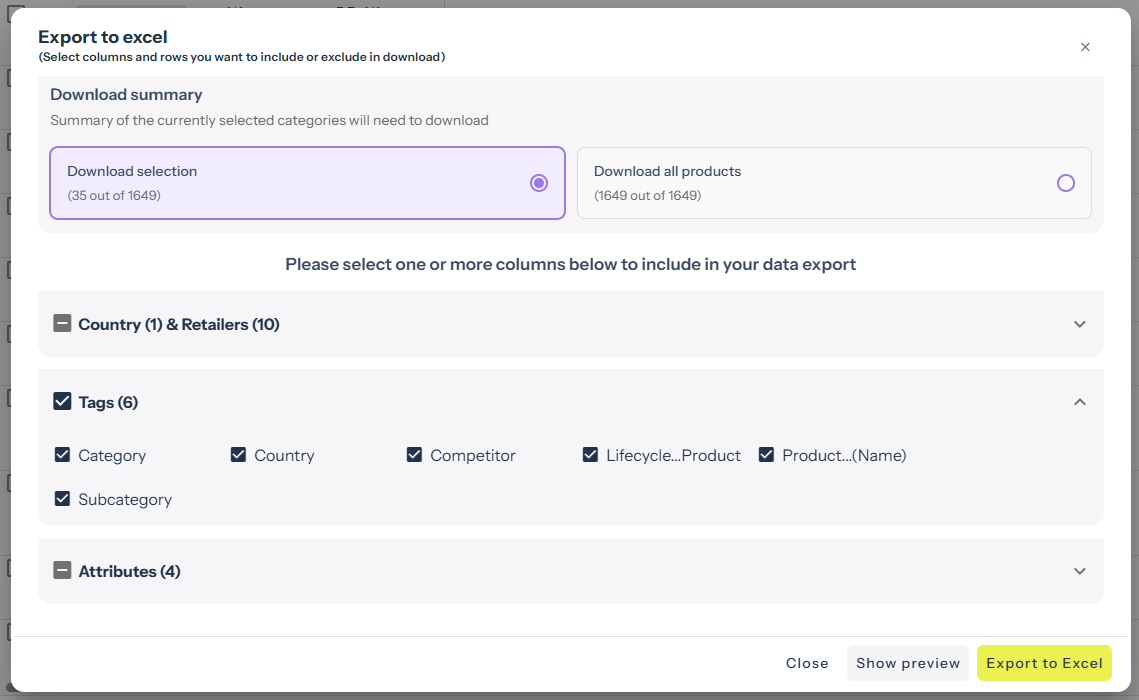Select the Download selection radio button
The image size is (1139, 700).
click(539, 183)
